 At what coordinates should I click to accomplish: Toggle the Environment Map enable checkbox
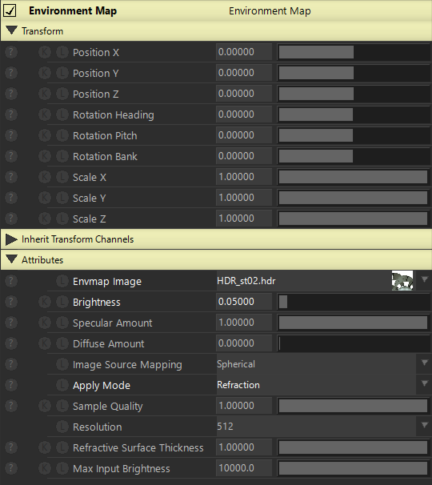click(x=10, y=11)
